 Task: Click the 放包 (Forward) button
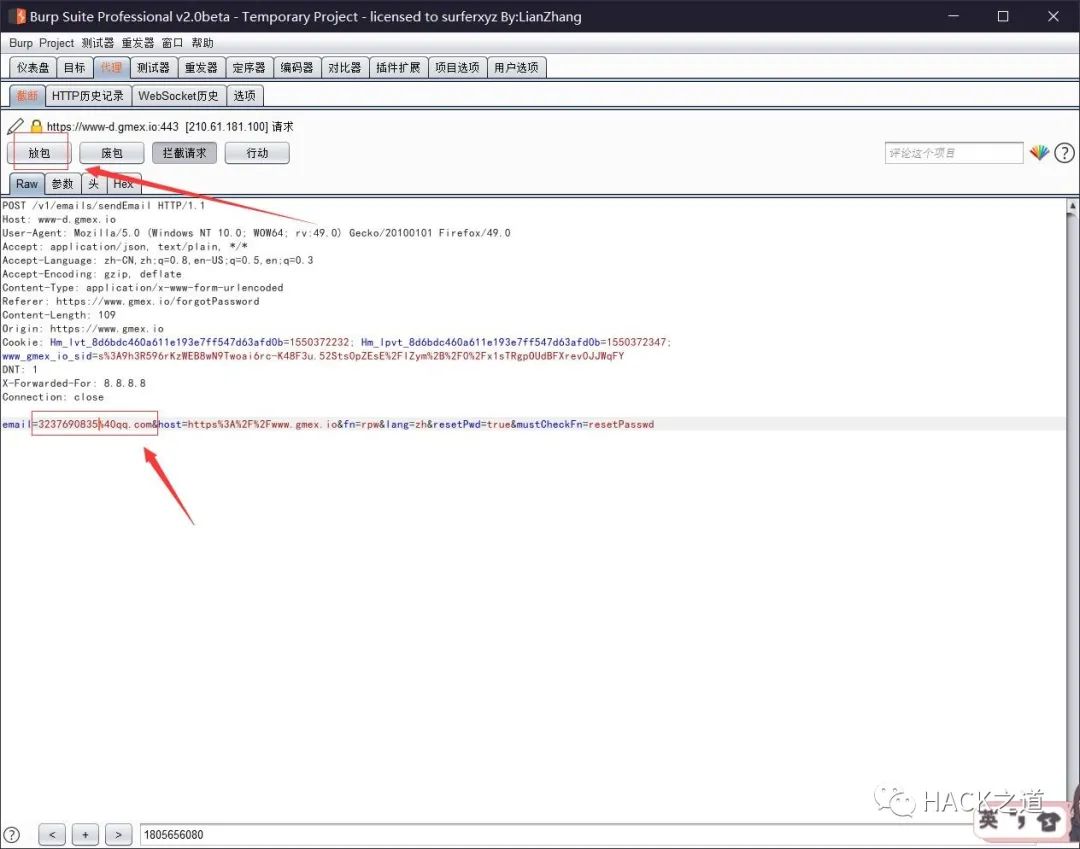click(39, 153)
